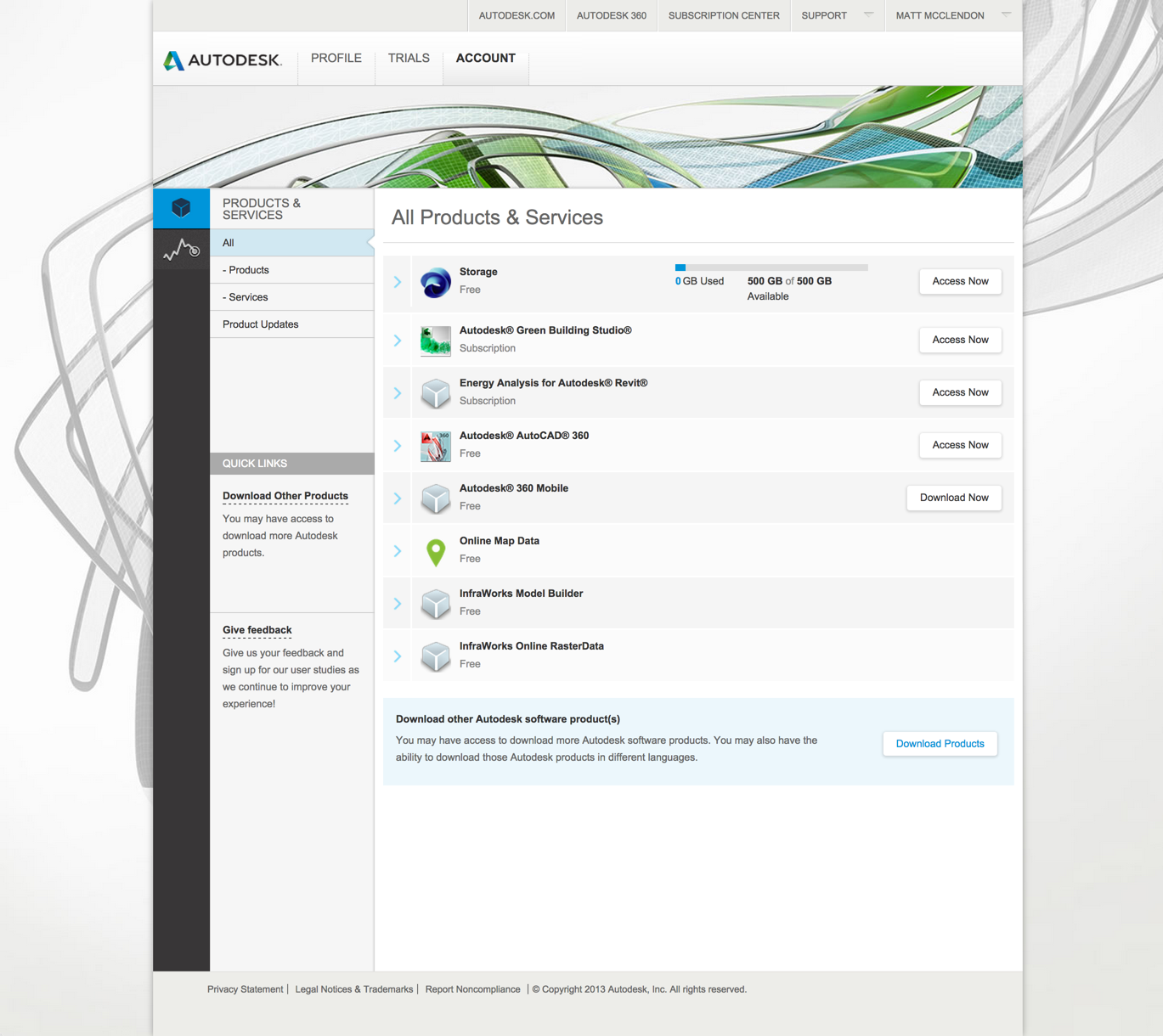
Task: Click Support in the top bar
Action: point(824,15)
